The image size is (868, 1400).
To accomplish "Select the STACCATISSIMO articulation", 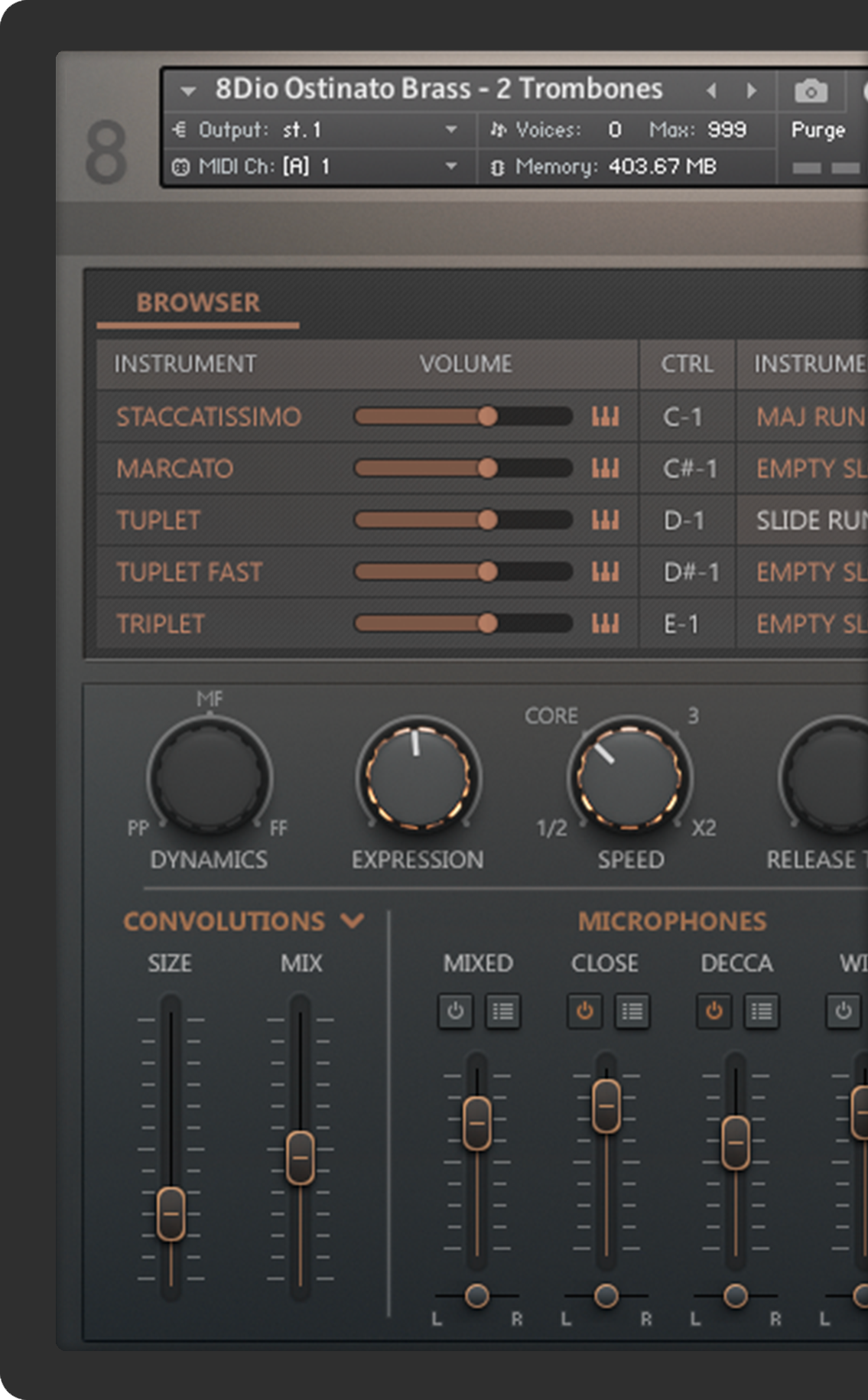I will [209, 417].
